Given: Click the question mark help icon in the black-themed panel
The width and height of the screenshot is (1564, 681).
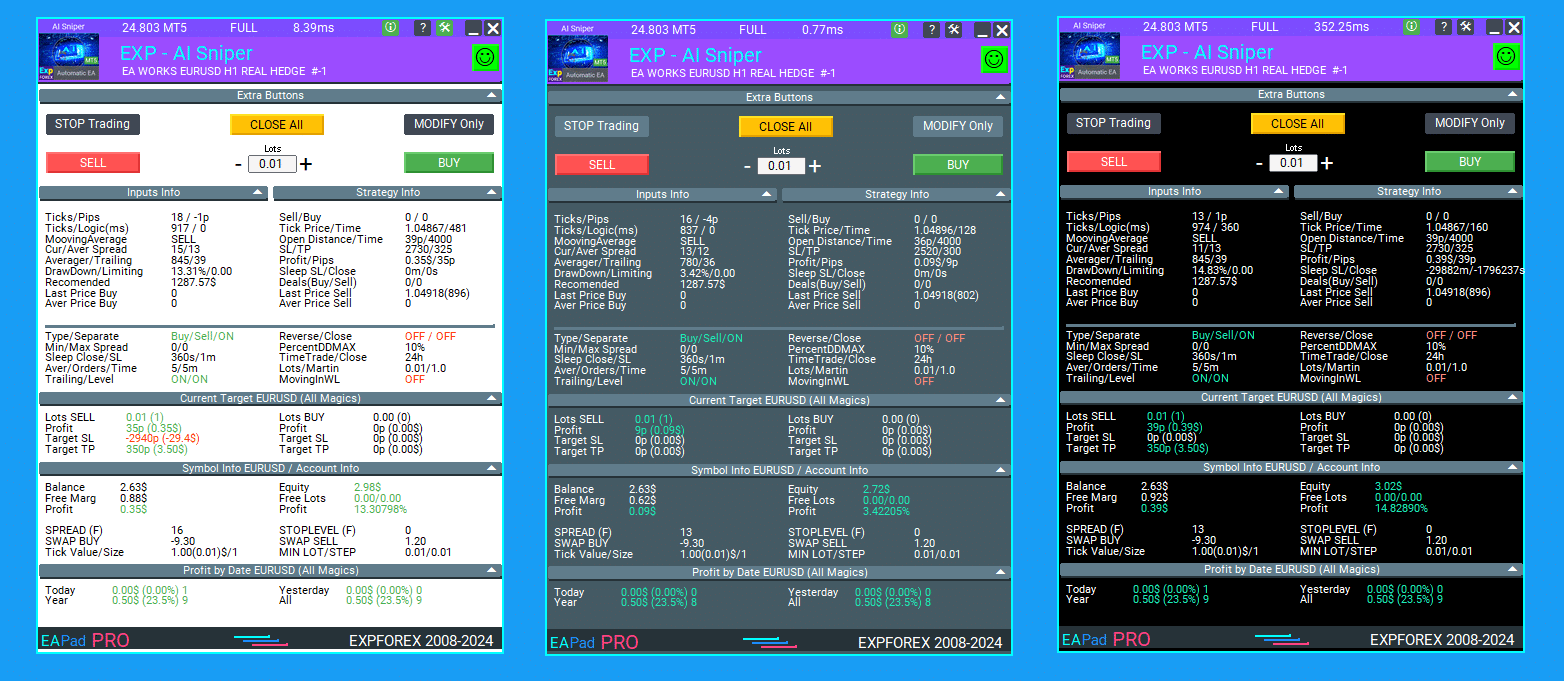Looking at the screenshot, I should point(1443,27).
